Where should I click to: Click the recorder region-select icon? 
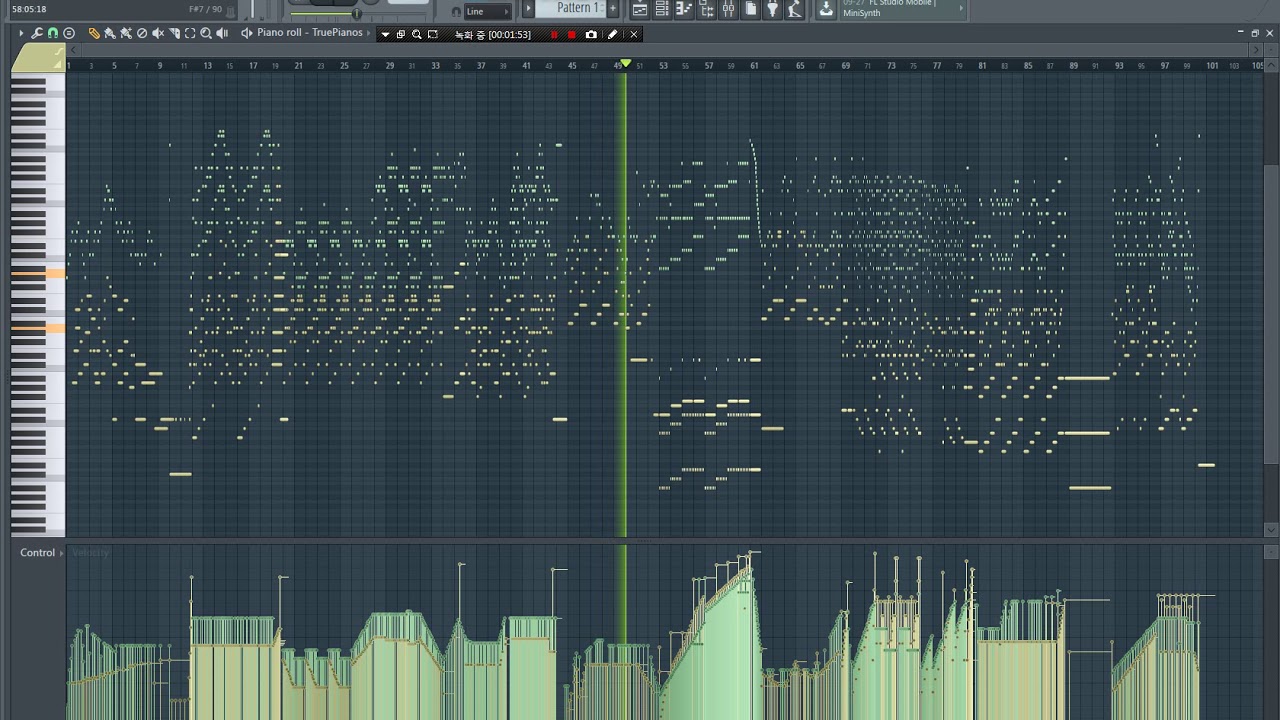coord(433,34)
